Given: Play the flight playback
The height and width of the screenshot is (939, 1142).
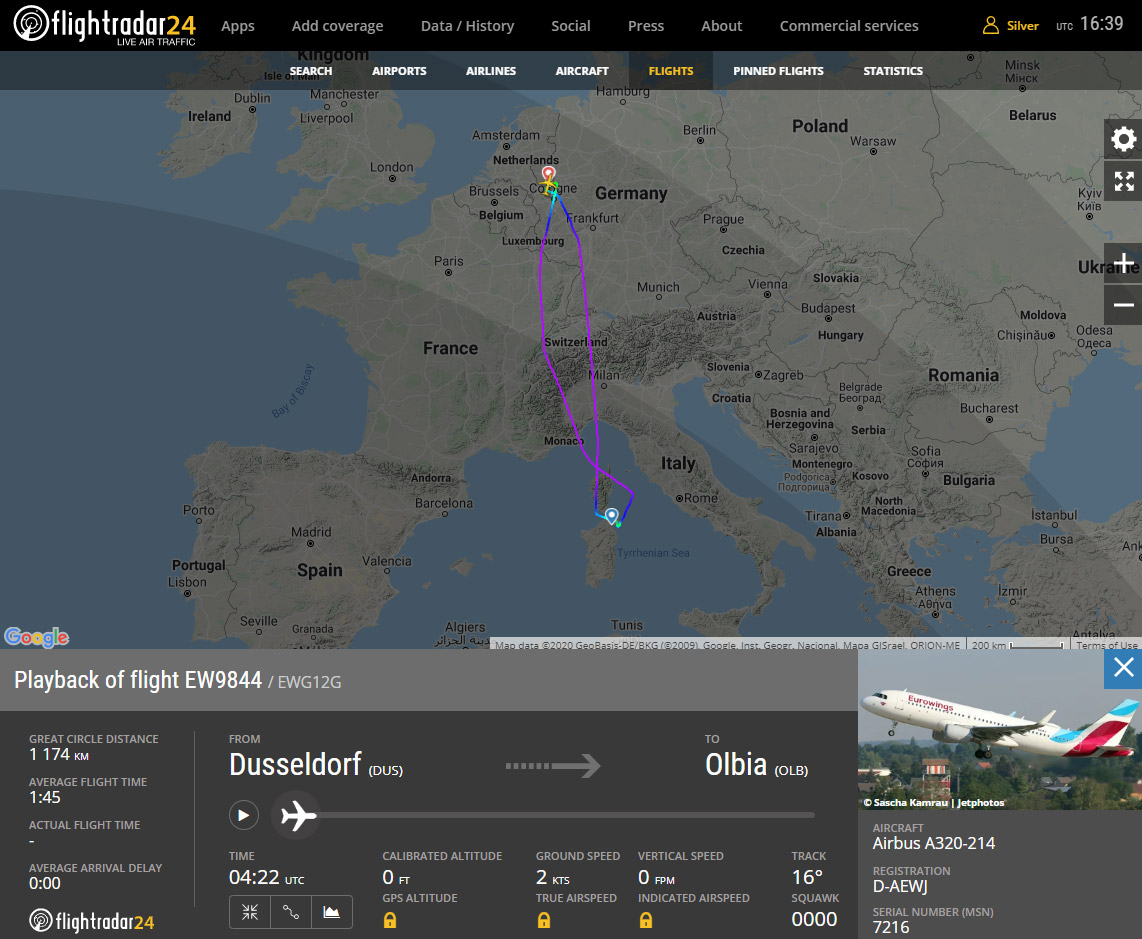Looking at the screenshot, I should (243, 814).
